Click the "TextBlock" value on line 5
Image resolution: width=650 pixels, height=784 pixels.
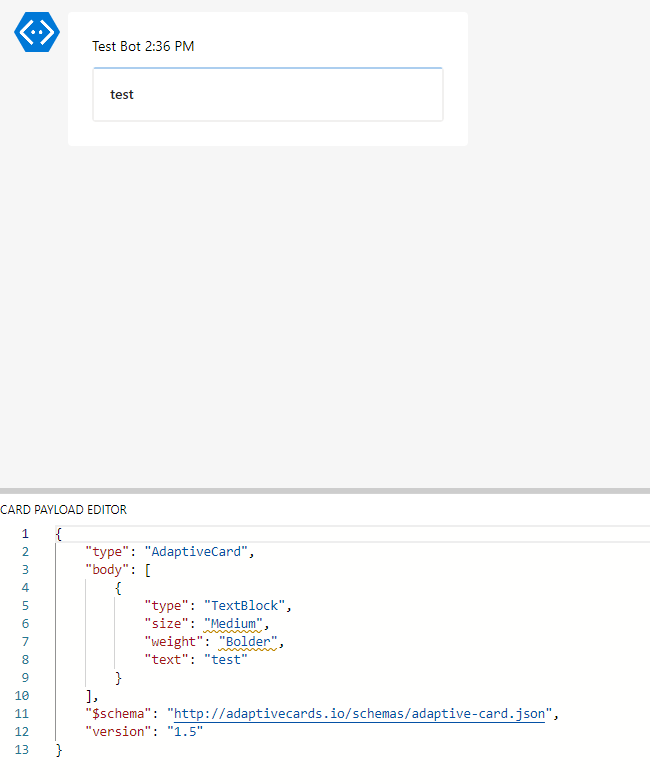244,606
